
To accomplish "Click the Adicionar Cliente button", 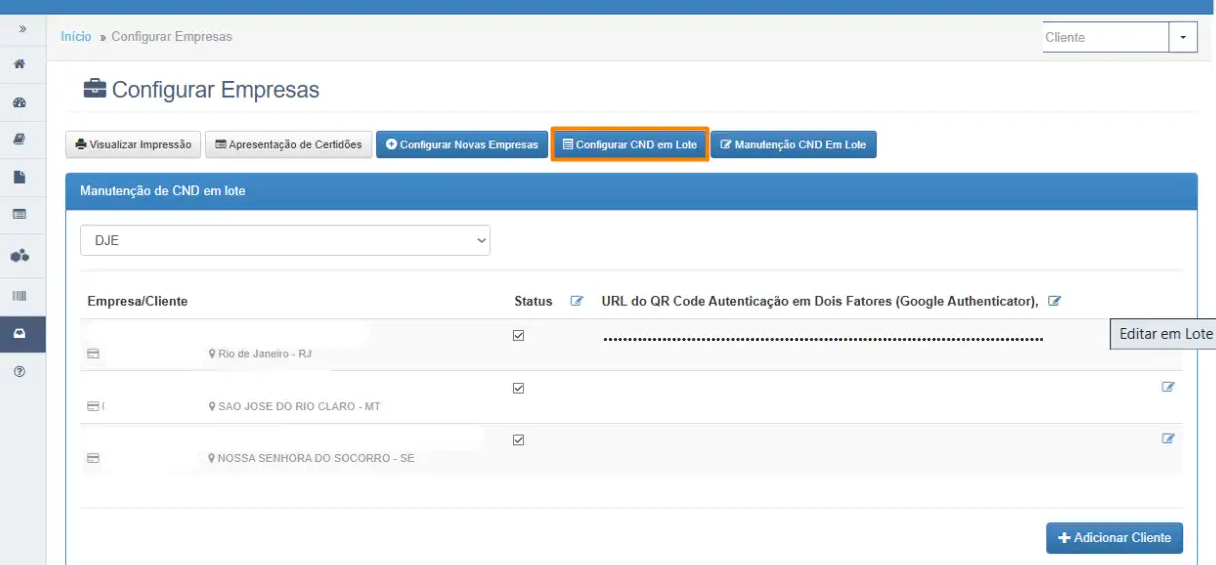I will 1114,538.
